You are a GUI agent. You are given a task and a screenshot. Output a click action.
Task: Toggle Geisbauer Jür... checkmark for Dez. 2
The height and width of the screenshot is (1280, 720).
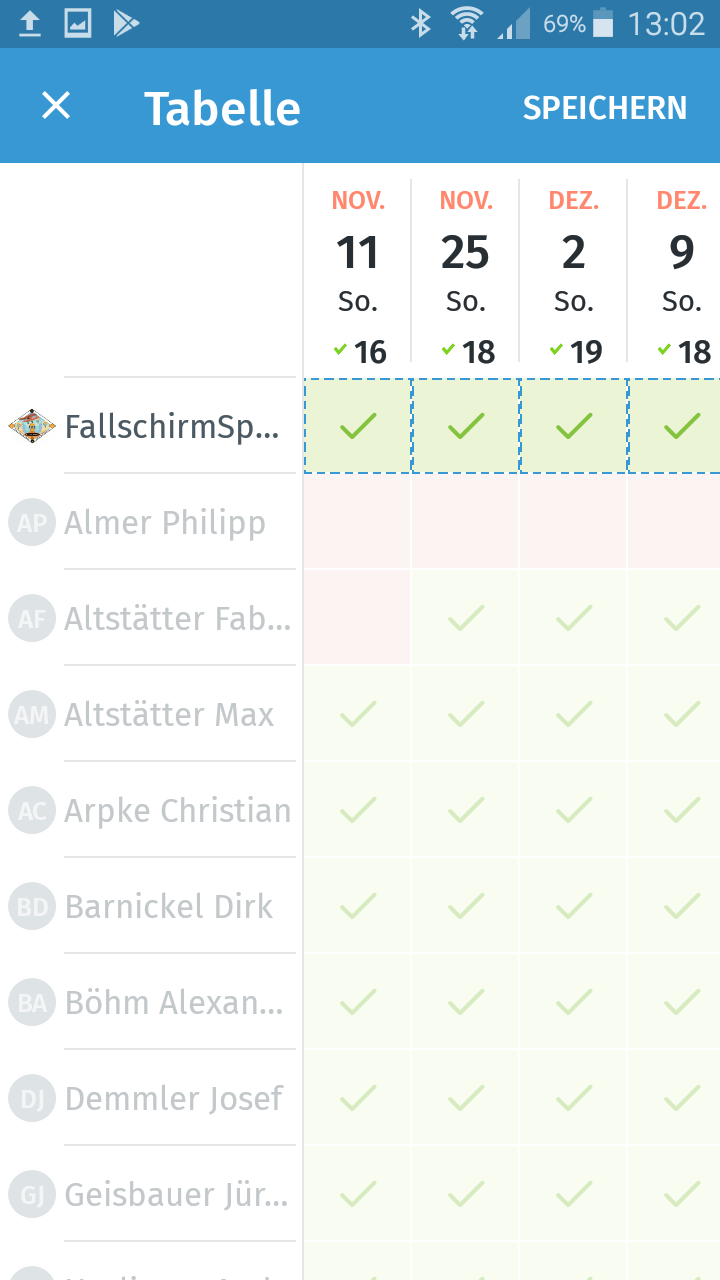pos(573,1194)
